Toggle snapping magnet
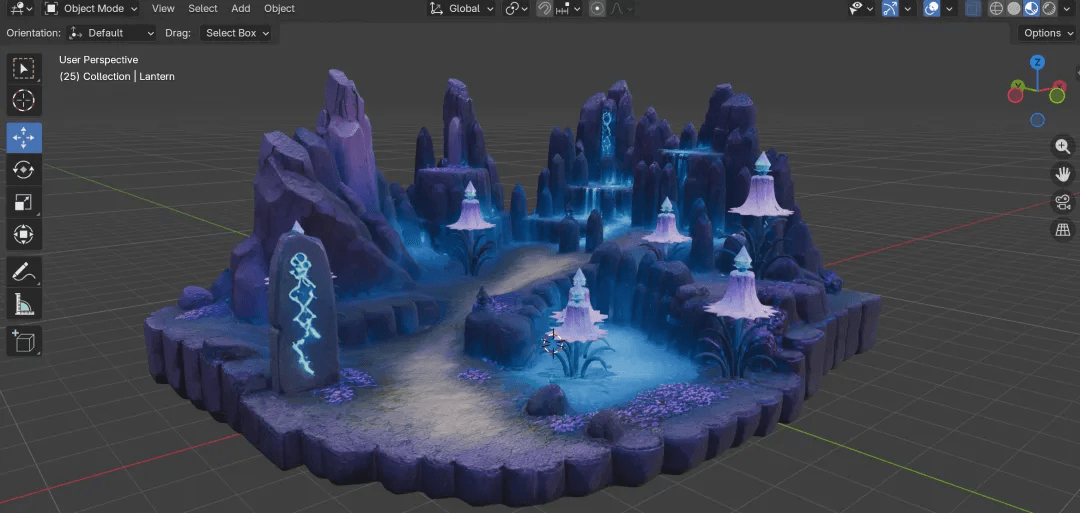Screen dimensions: 1080x513 click(x=545, y=9)
